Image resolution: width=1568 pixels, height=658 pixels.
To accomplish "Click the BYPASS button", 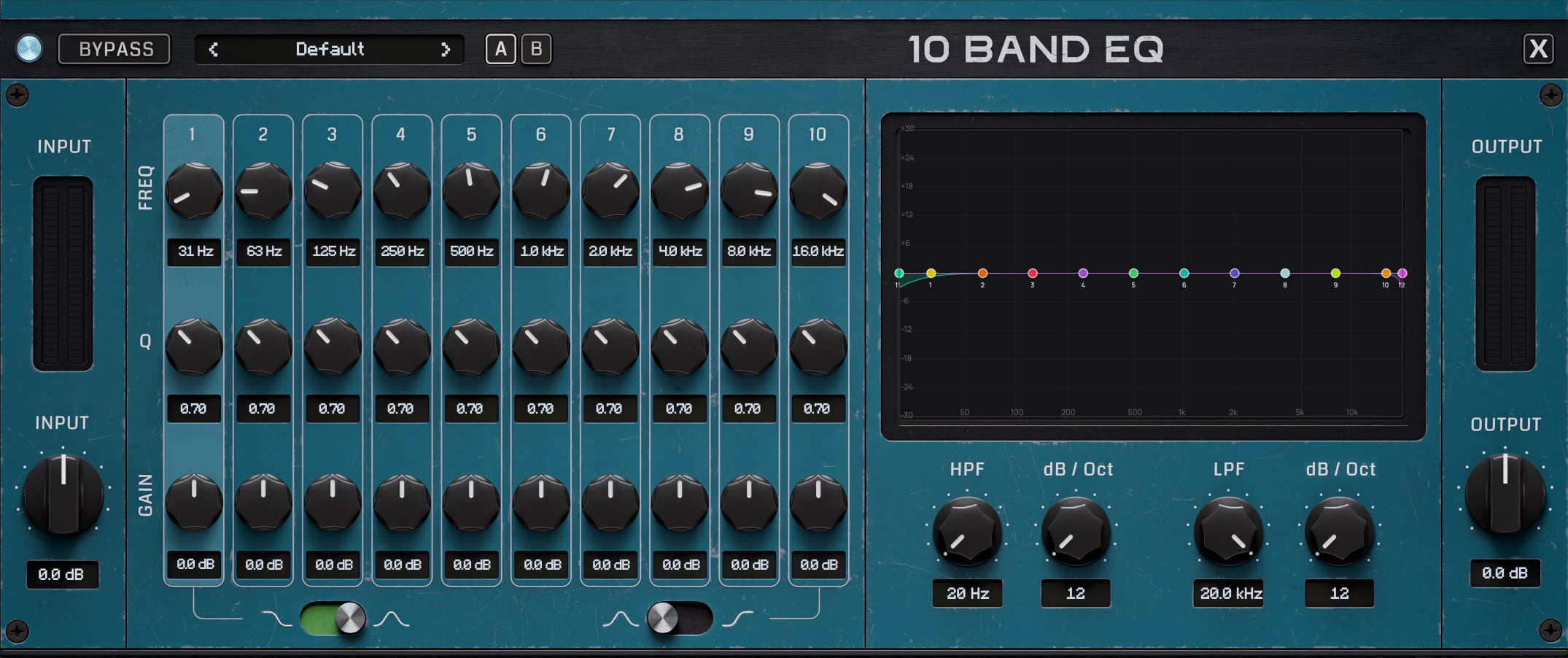I will (115, 49).
